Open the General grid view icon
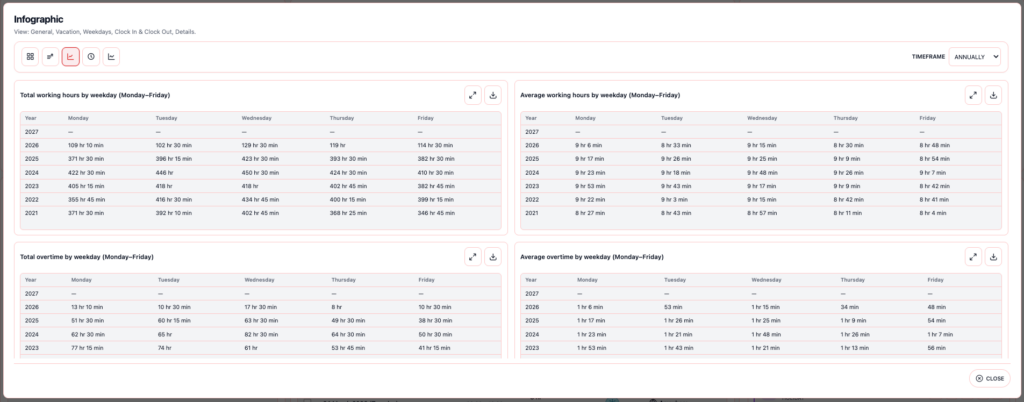The height and width of the screenshot is (402, 1024). pyautogui.click(x=31, y=57)
